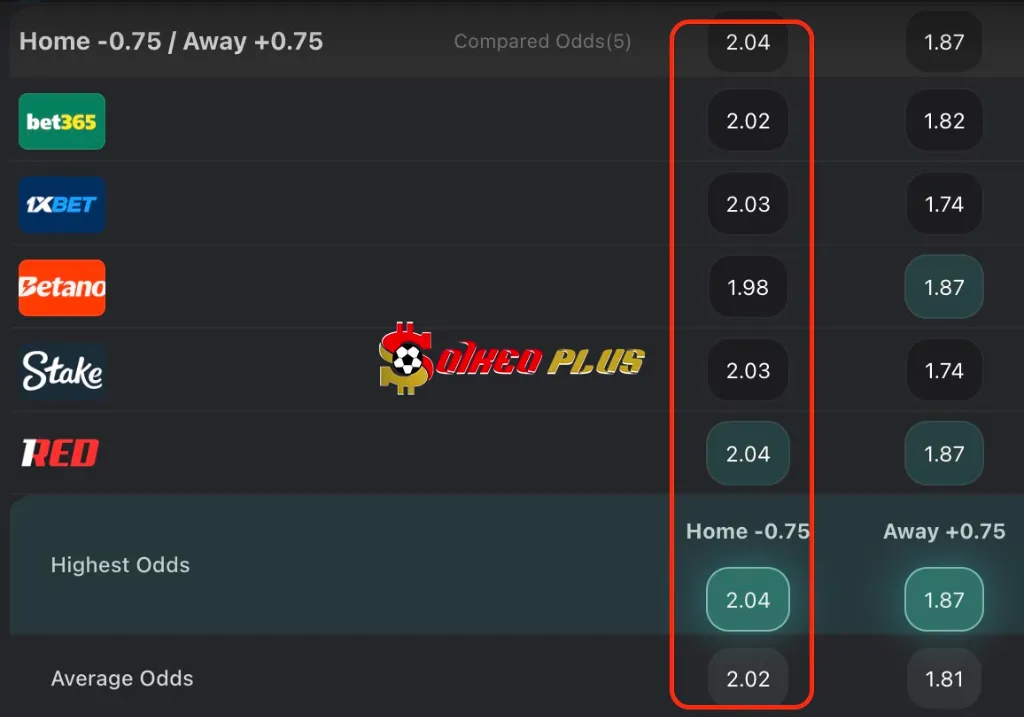Click Highest Odds home value 2.04
1024x717 pixels.
coord(748,599)
